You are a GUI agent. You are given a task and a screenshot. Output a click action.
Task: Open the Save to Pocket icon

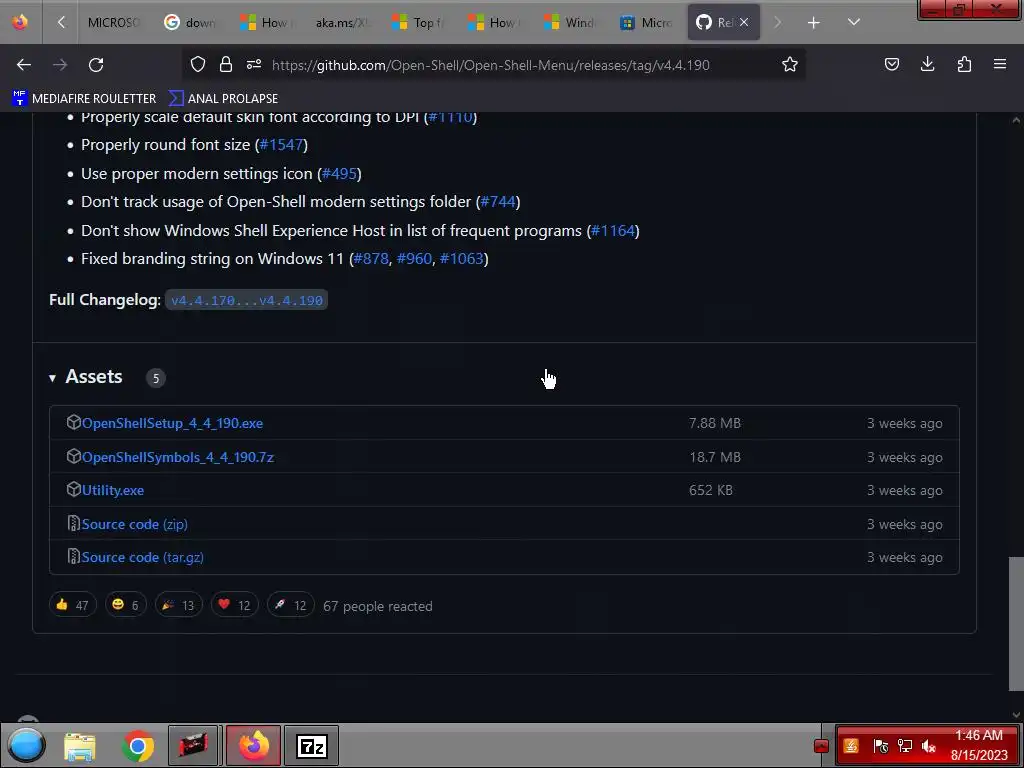891,64
